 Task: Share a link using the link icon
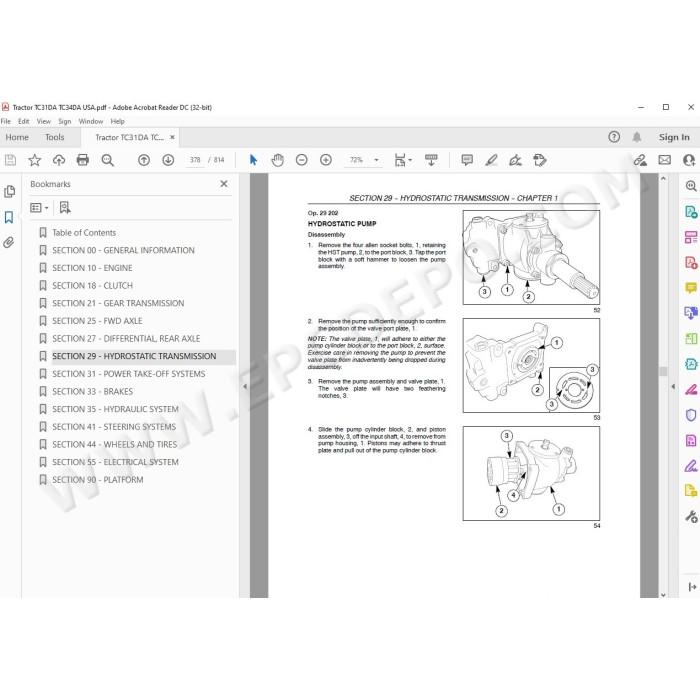(x=640, y=160)
